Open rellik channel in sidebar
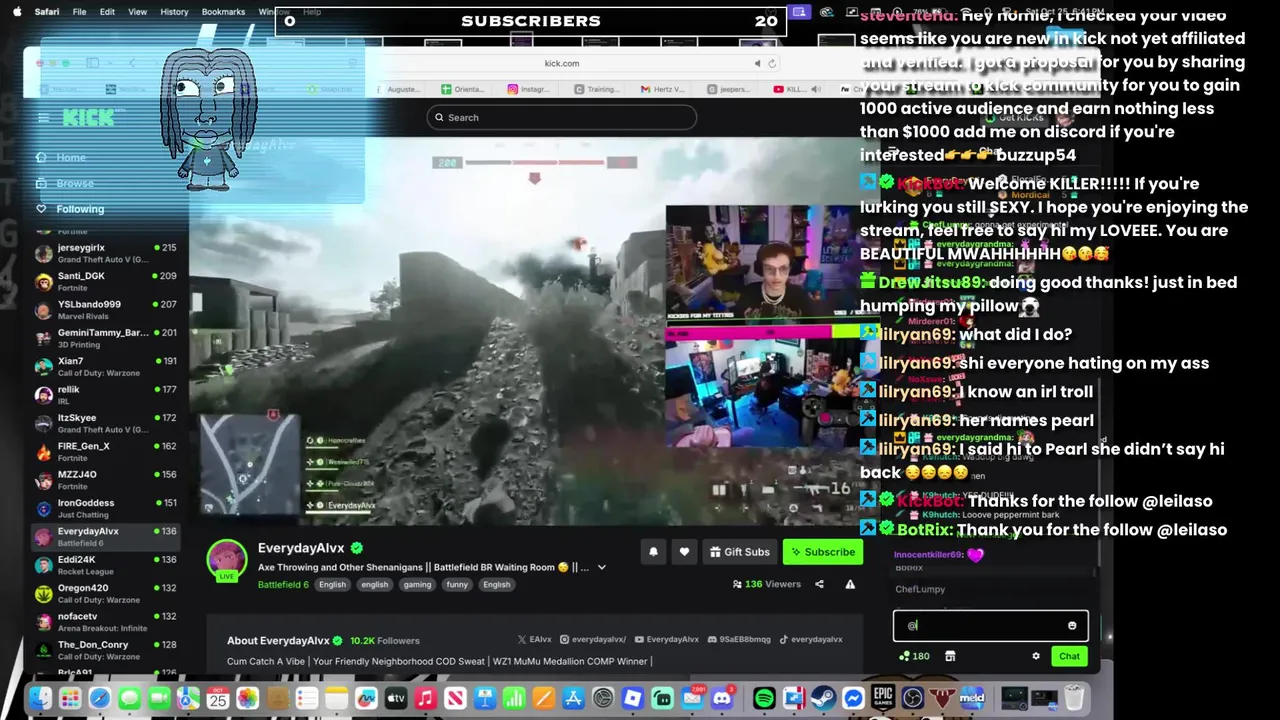 click(x=105, y=395)
